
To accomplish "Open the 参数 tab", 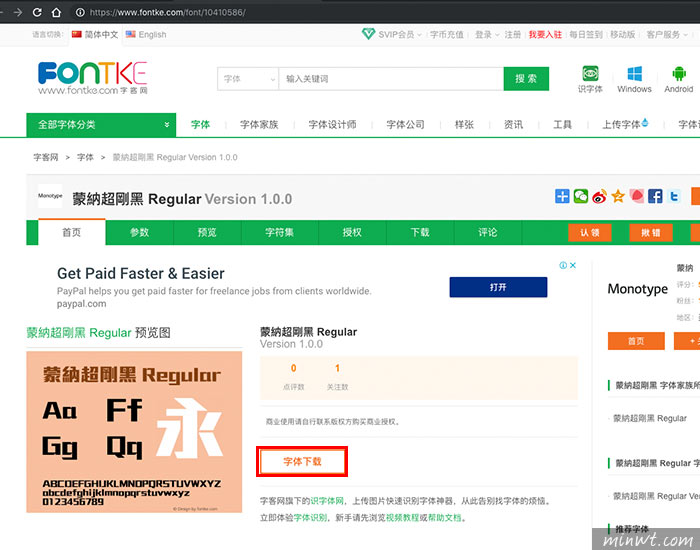I will (139, 232).
